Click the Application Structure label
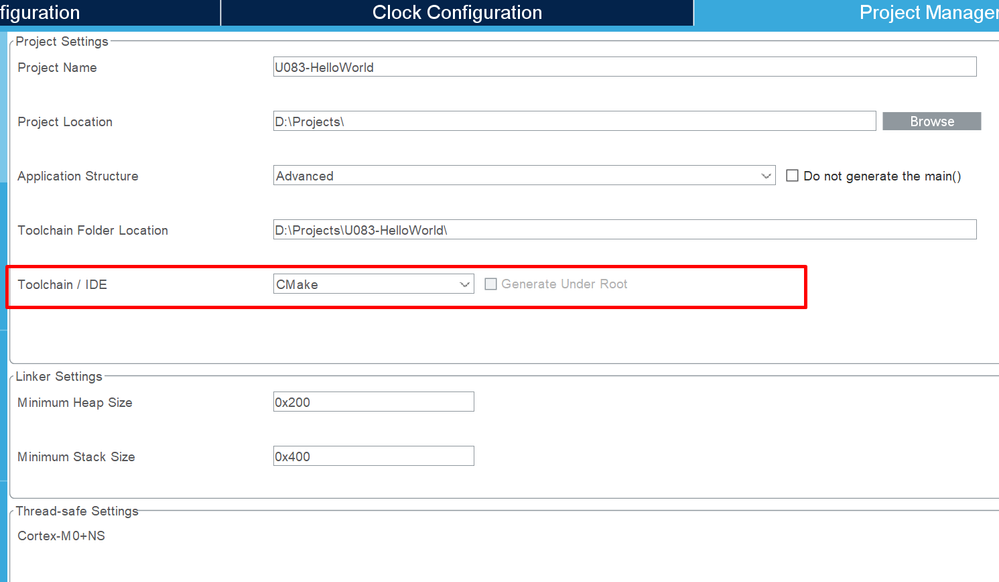Viewport: 999px width, 582px height. (x=78, y=176)
